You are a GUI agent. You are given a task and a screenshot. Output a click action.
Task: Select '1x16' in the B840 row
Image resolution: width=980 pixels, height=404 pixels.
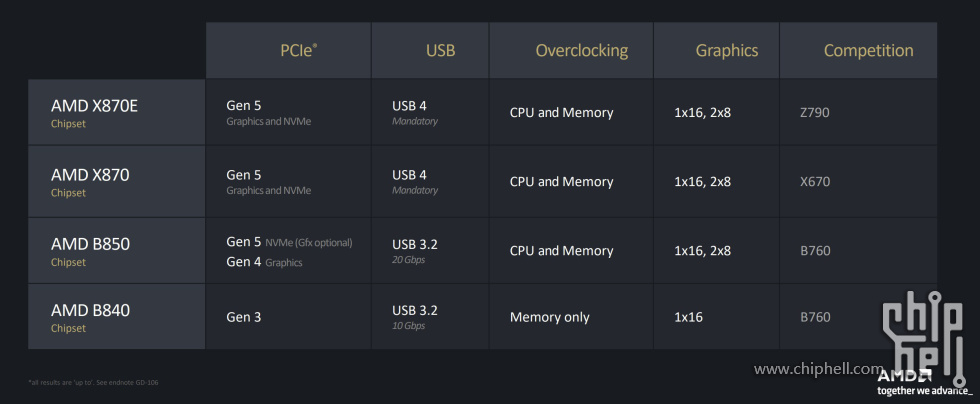click(x=688, y=317)
